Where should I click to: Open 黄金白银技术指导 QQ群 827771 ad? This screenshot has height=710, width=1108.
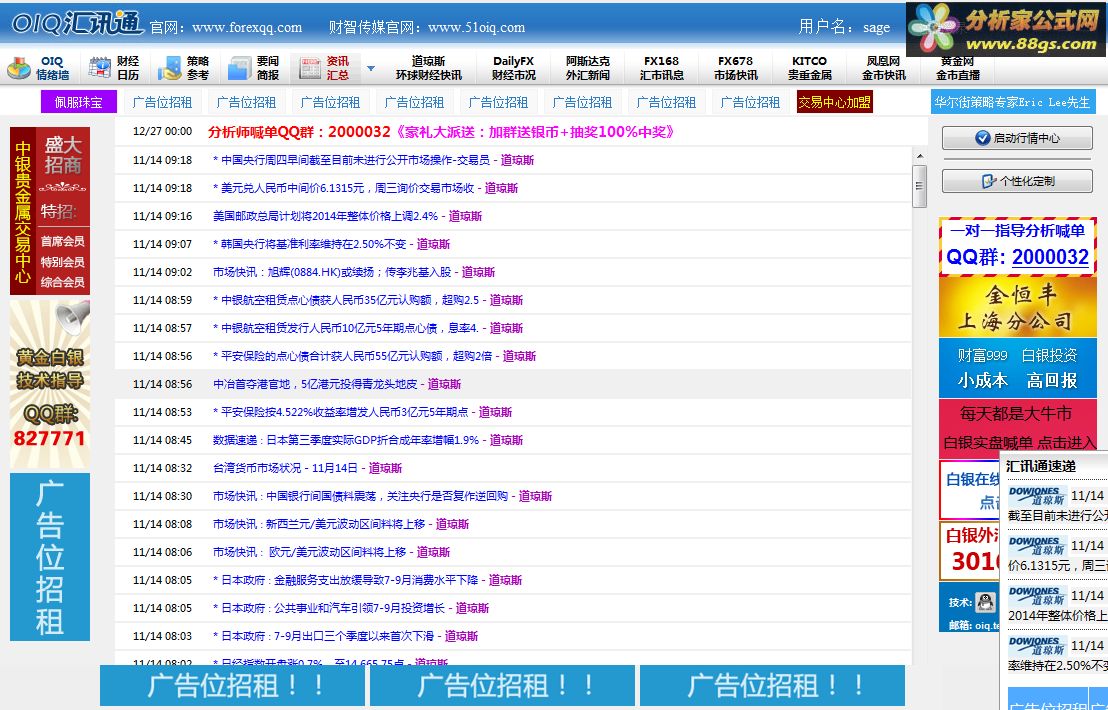49,384
